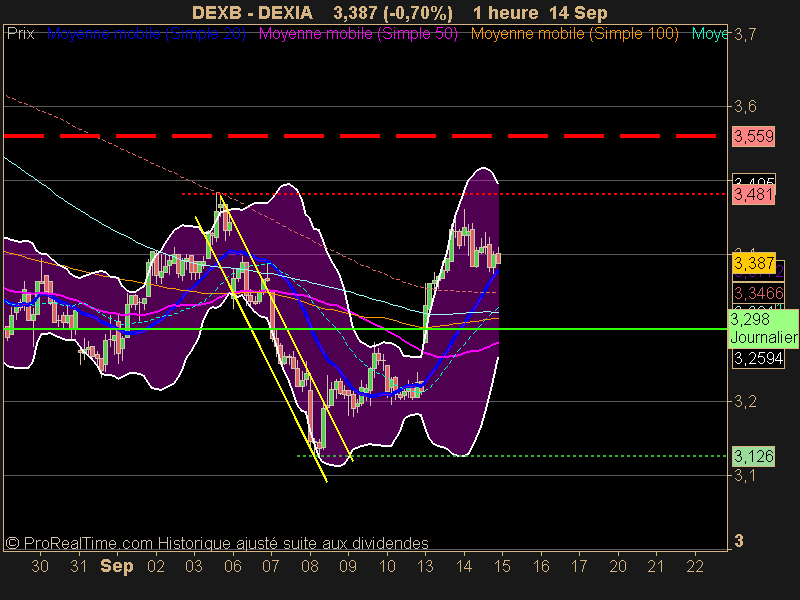
Task: Click the 3,2594 price label
Action: pyautogui.click(x=758, y=359)
